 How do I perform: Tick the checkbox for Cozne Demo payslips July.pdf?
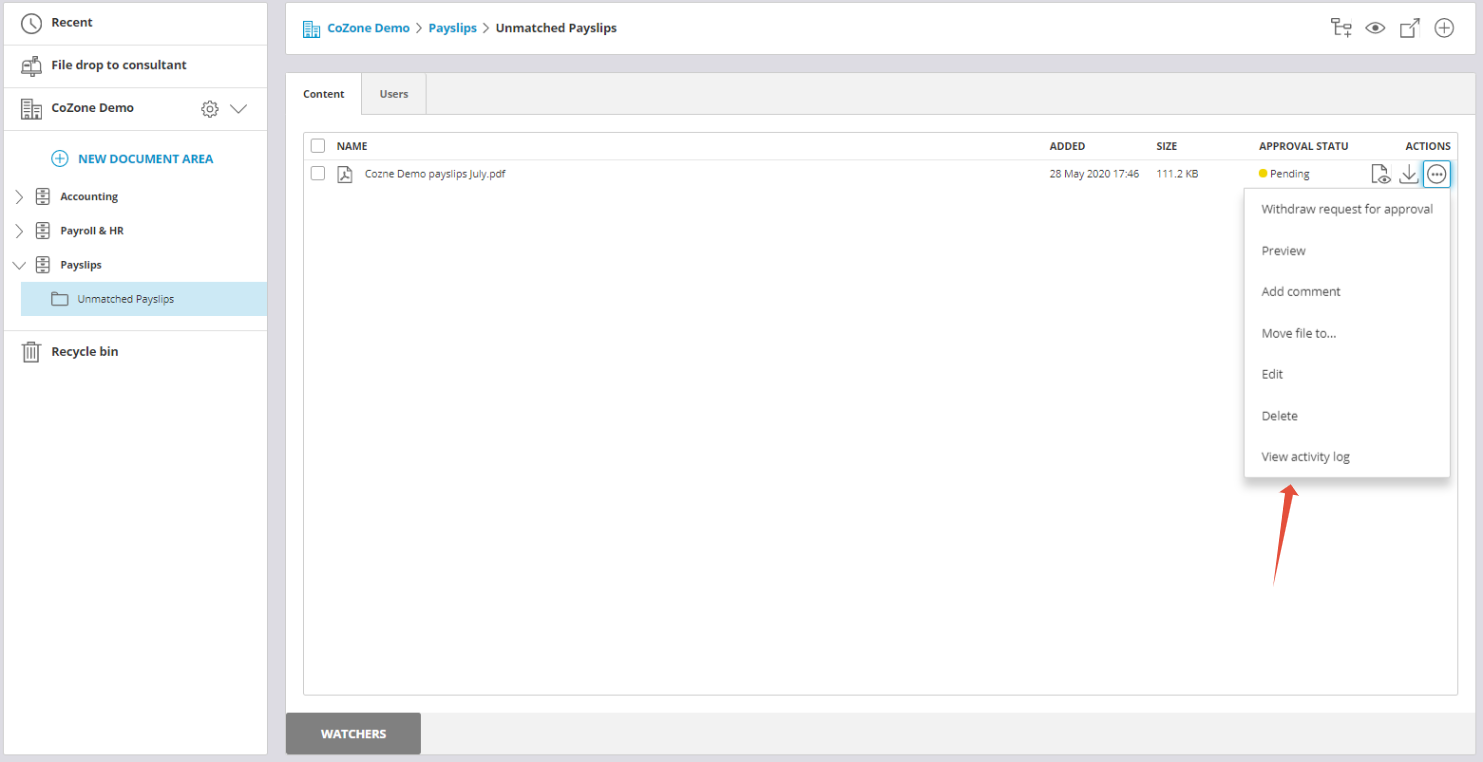tap(317, 173)
